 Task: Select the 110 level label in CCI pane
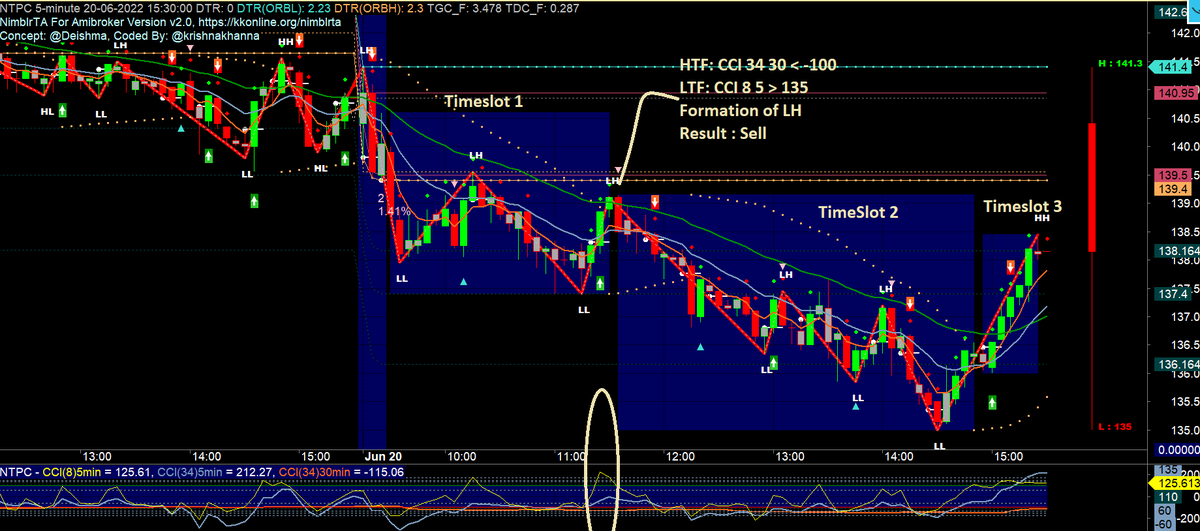click(x=1168, y=496)
